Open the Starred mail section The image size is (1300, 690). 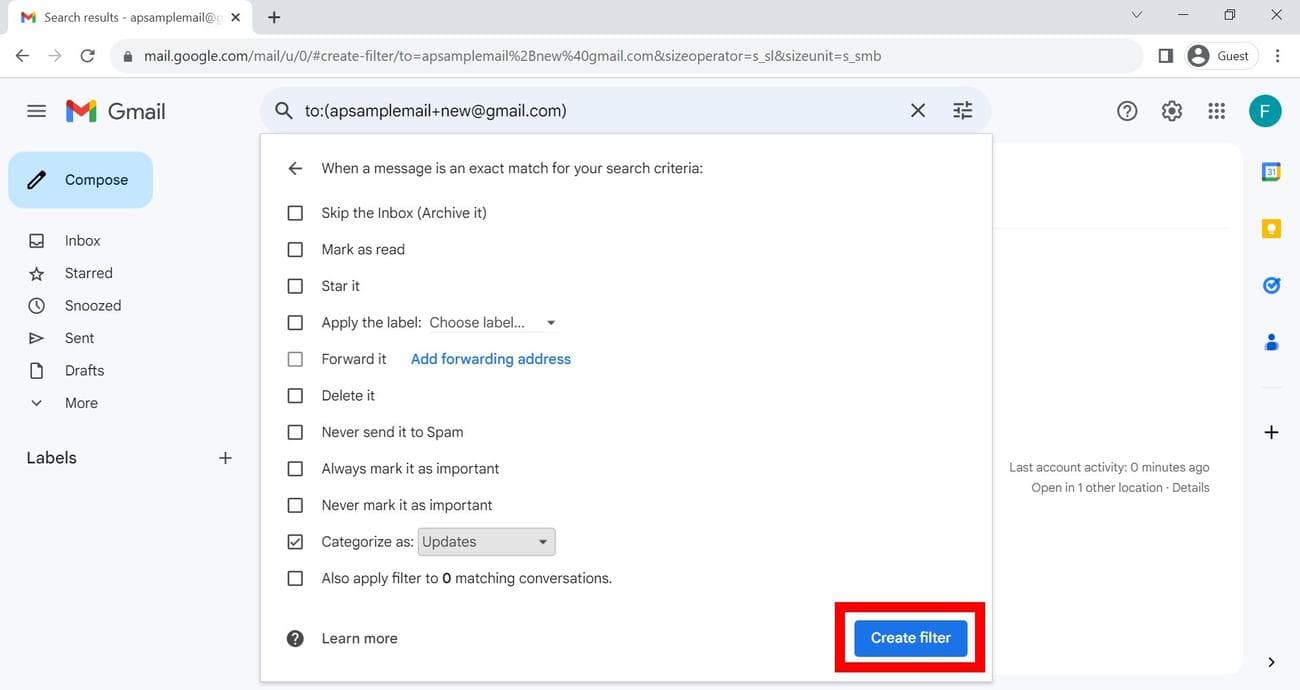point(88,272)
